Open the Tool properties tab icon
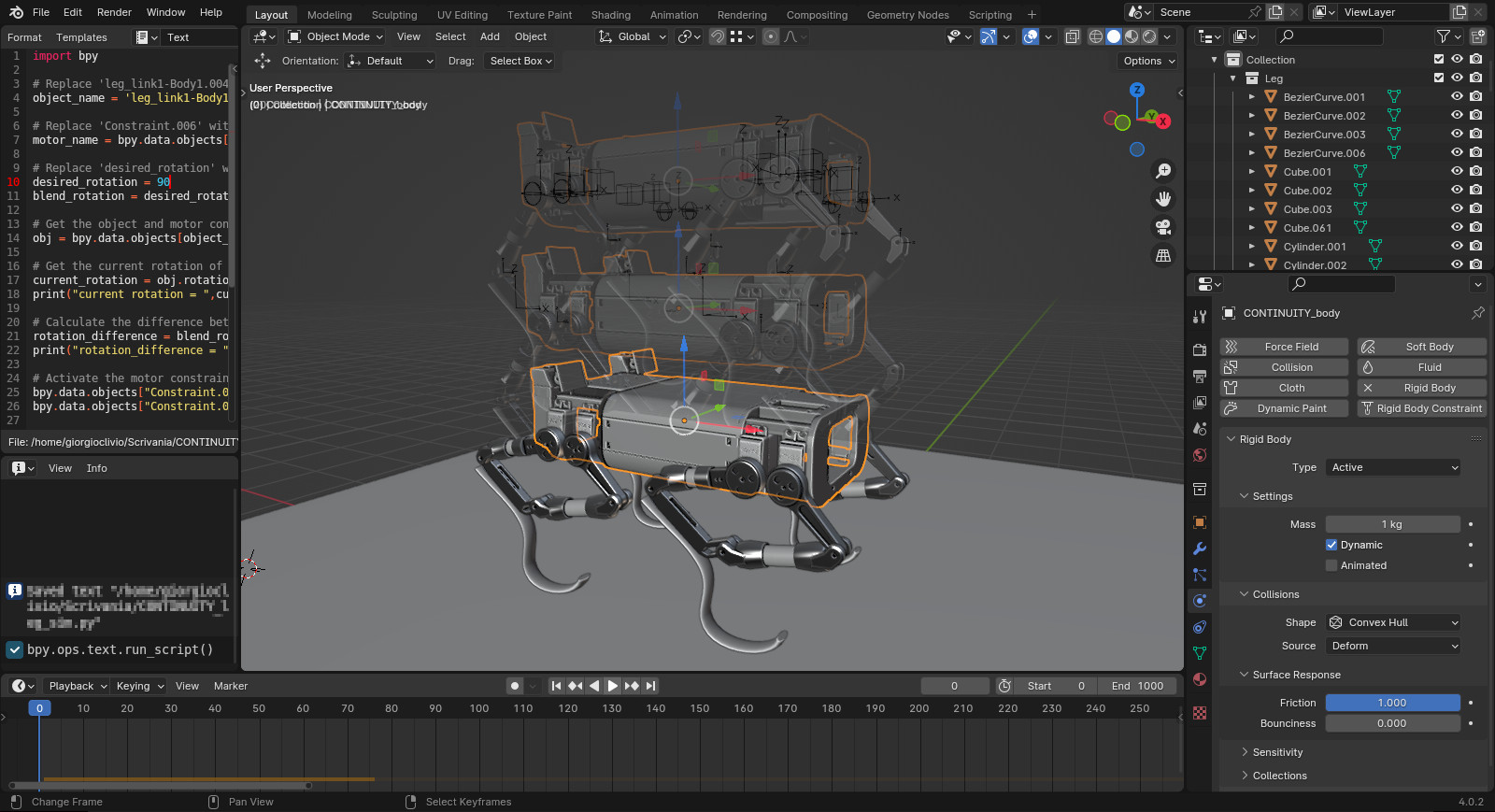This screenshot has height=812, width=1495. (x=1200, y=317)
